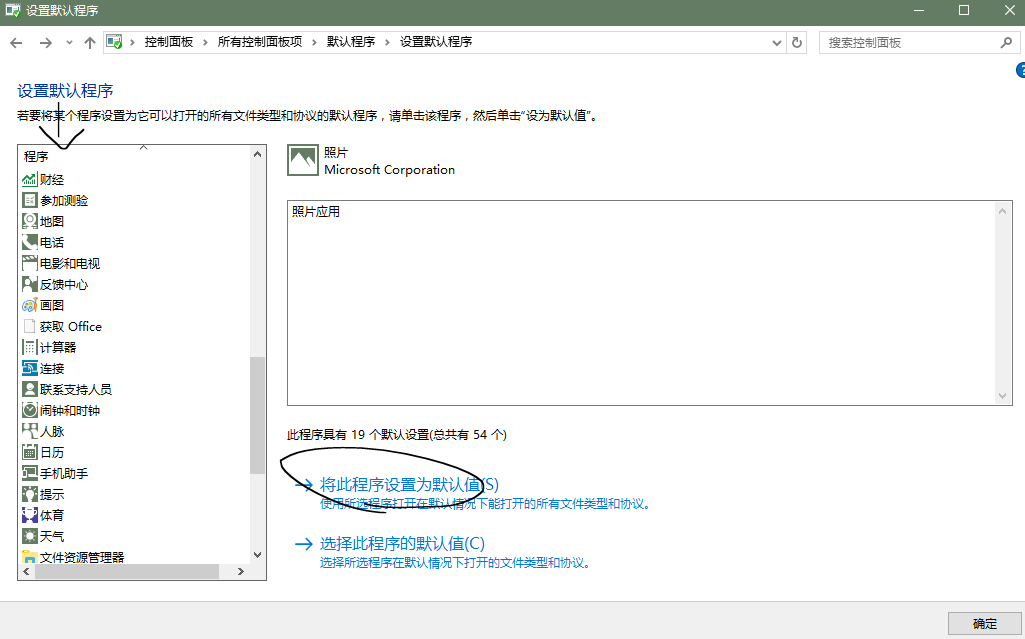Select the 体育 trophy icon
Screen dimensions: 1025x639
[x=29, y=515]
